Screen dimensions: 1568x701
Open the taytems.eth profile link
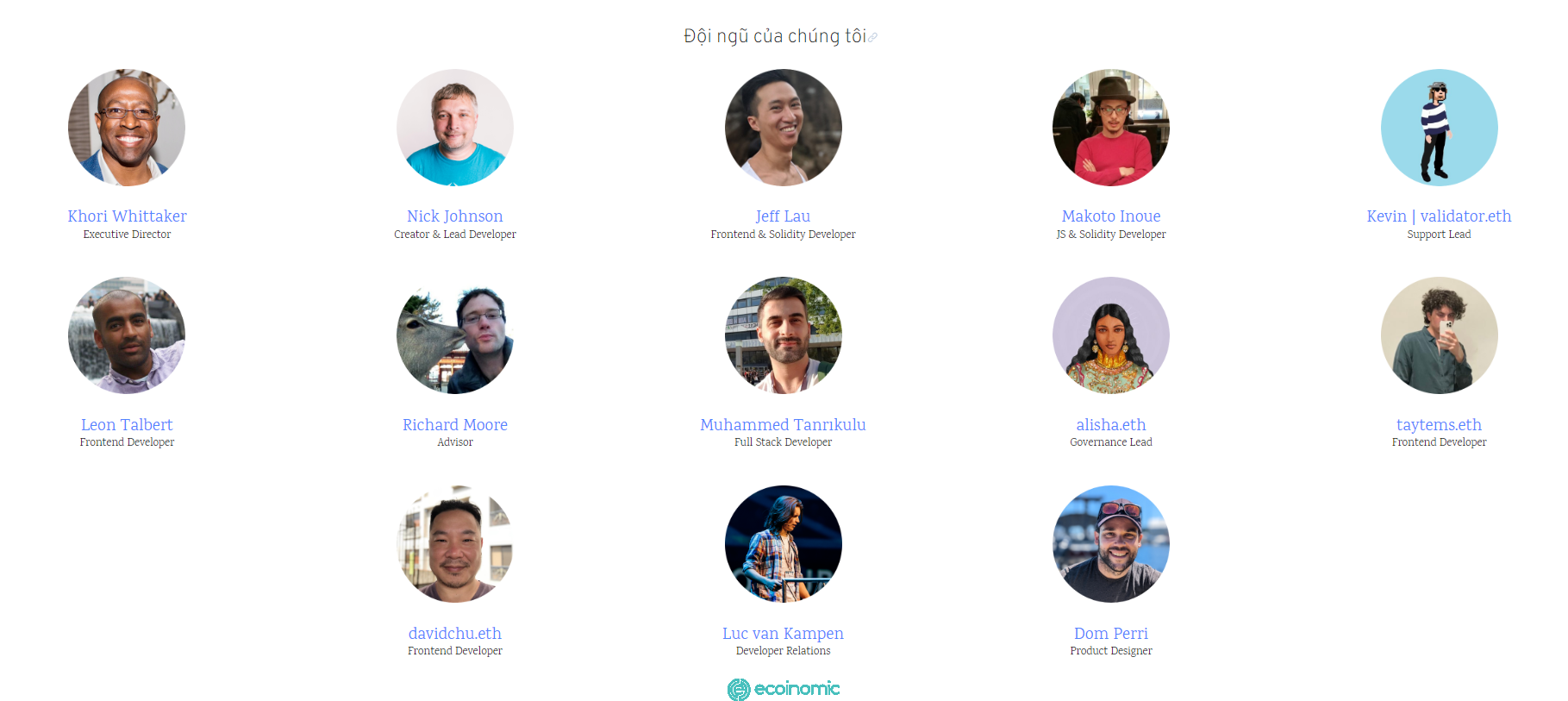[x=1439, y=425]
